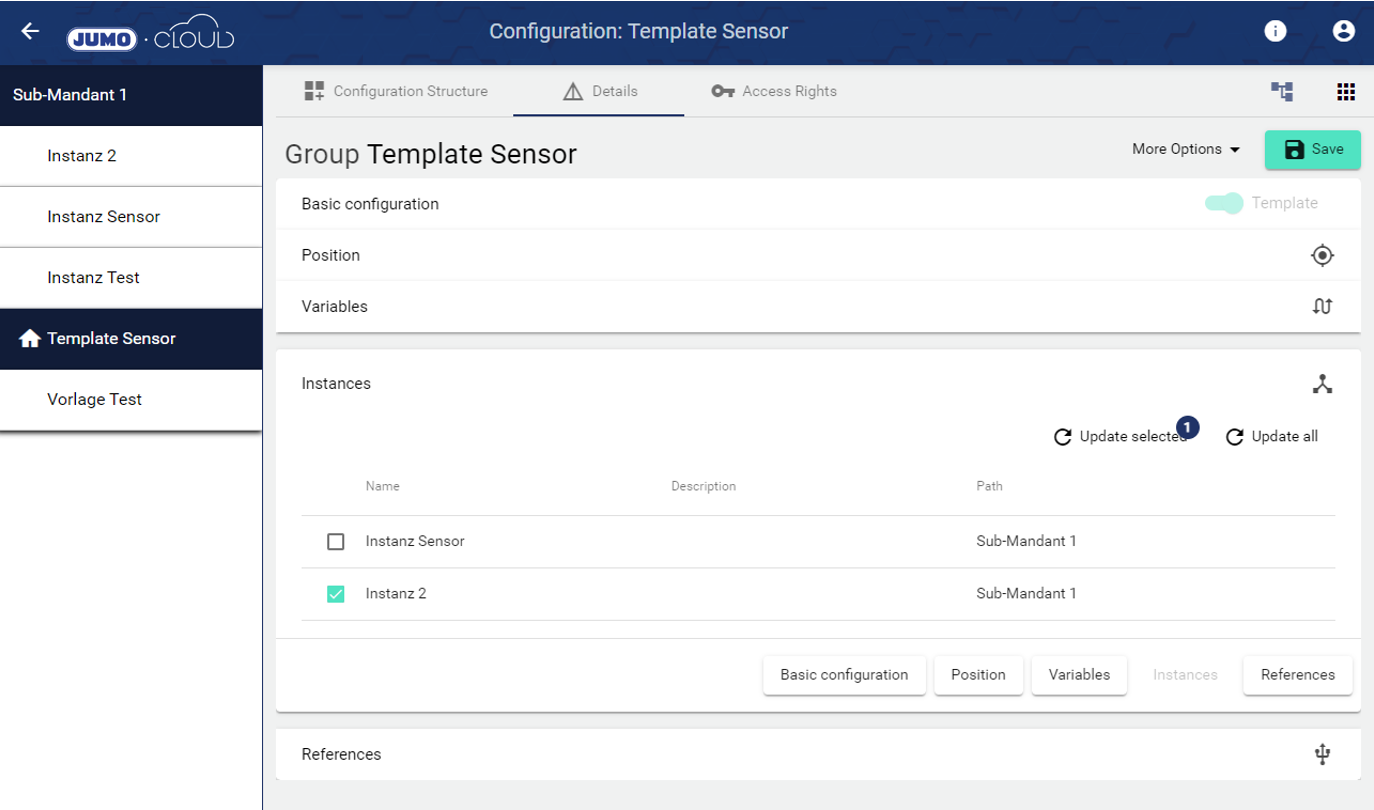Click the Position target icon
Viewport: 1374px width, 810px height.
click(1322, 256)
